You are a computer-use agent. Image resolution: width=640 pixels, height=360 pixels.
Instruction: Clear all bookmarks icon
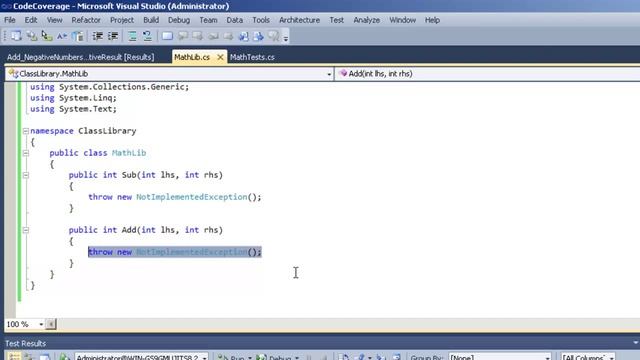coord(274,36)
